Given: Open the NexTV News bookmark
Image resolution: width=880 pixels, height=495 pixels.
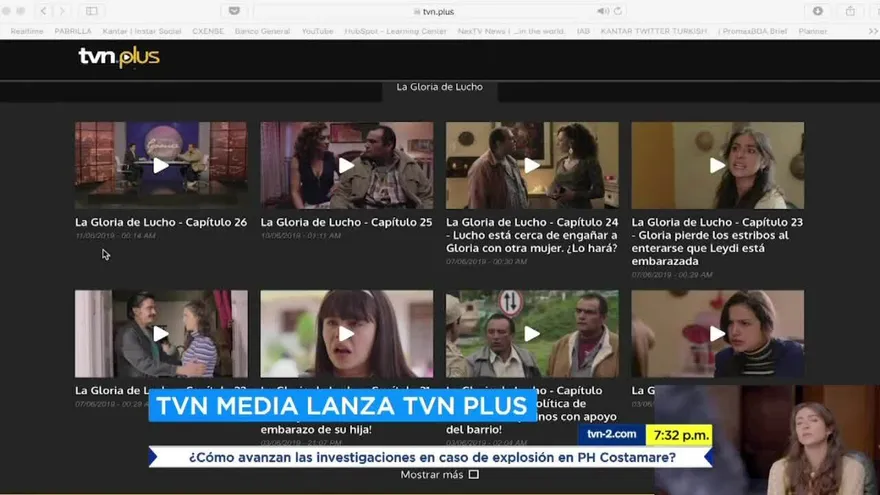Looking at the screenshot, I should (511, 31).
